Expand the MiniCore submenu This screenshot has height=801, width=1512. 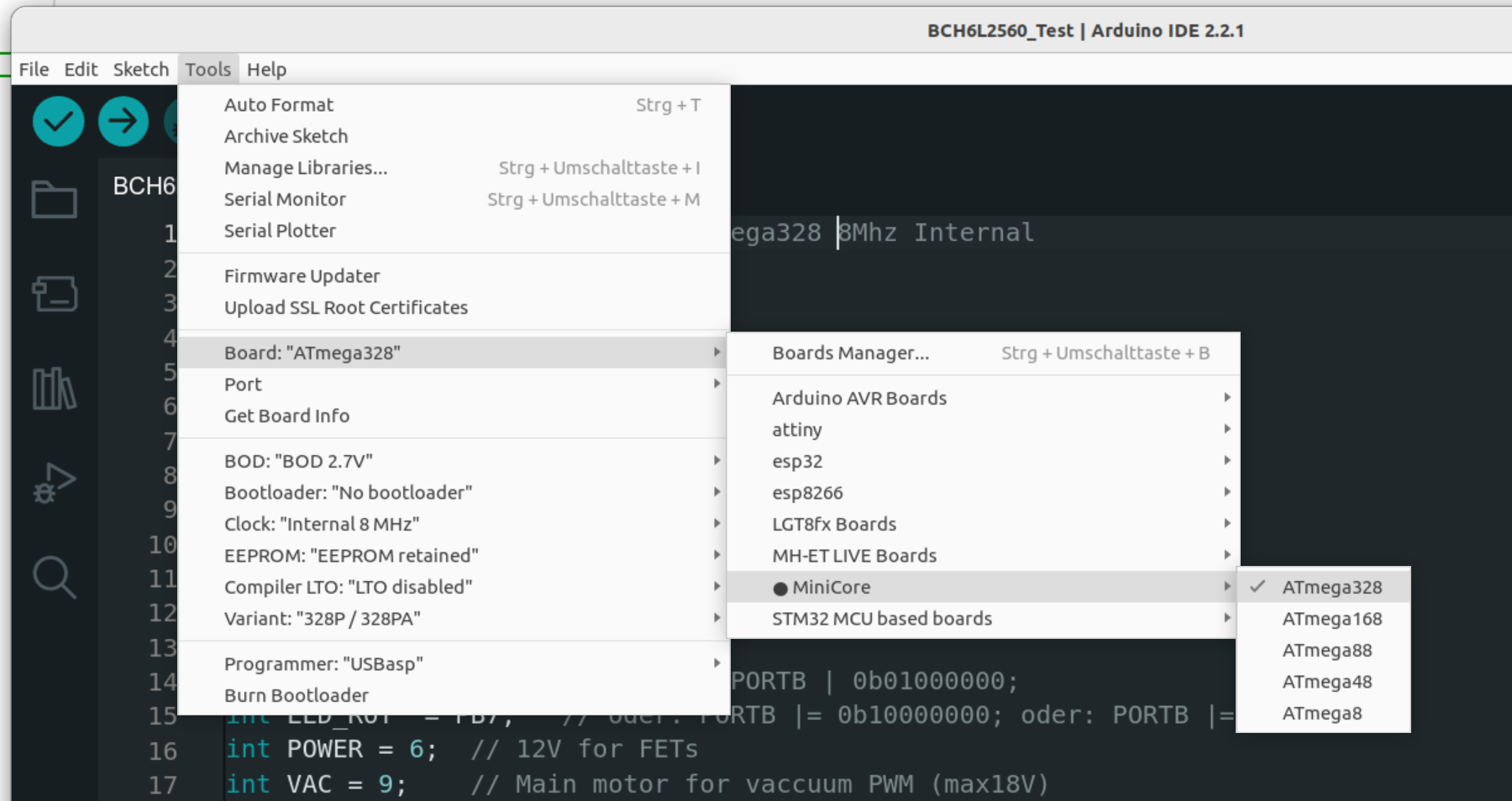tap(983, 587)
